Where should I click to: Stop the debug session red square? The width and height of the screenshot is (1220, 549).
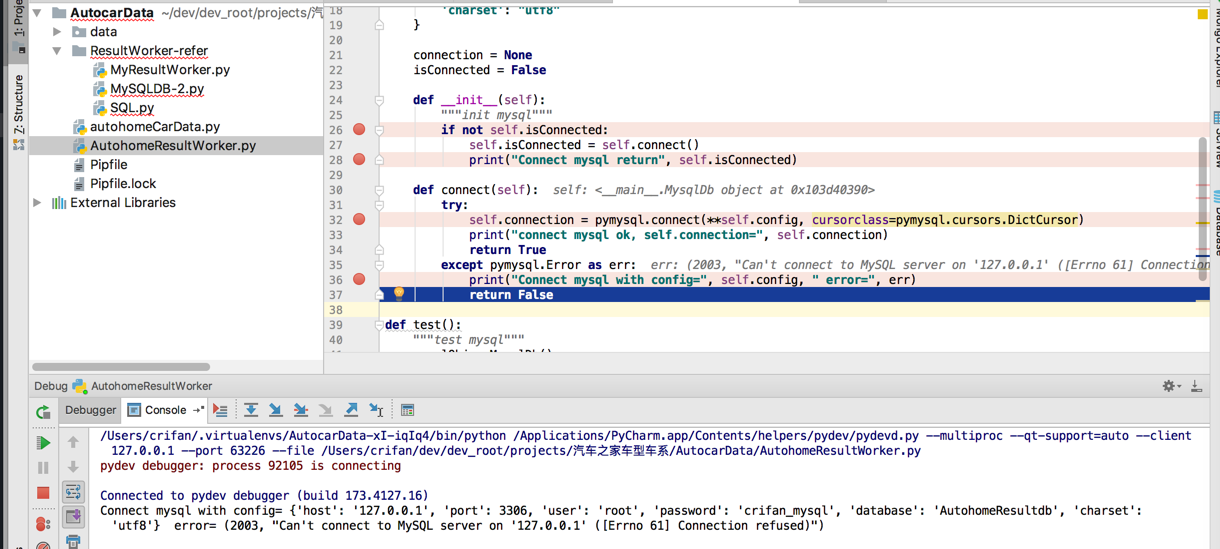pos(43,492)
